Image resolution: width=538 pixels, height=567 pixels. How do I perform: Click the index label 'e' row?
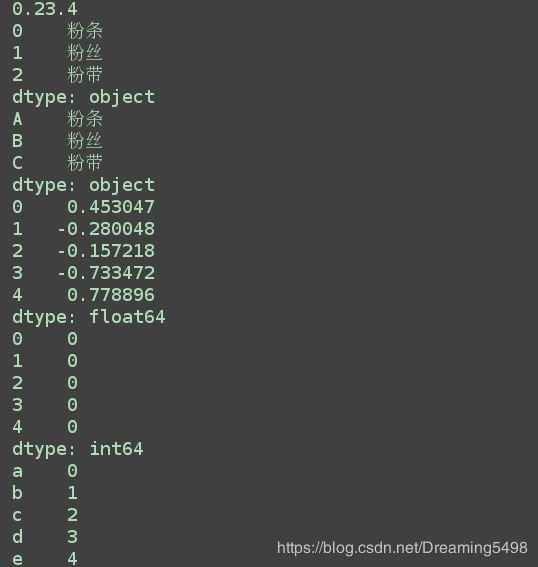coord(45,559)
